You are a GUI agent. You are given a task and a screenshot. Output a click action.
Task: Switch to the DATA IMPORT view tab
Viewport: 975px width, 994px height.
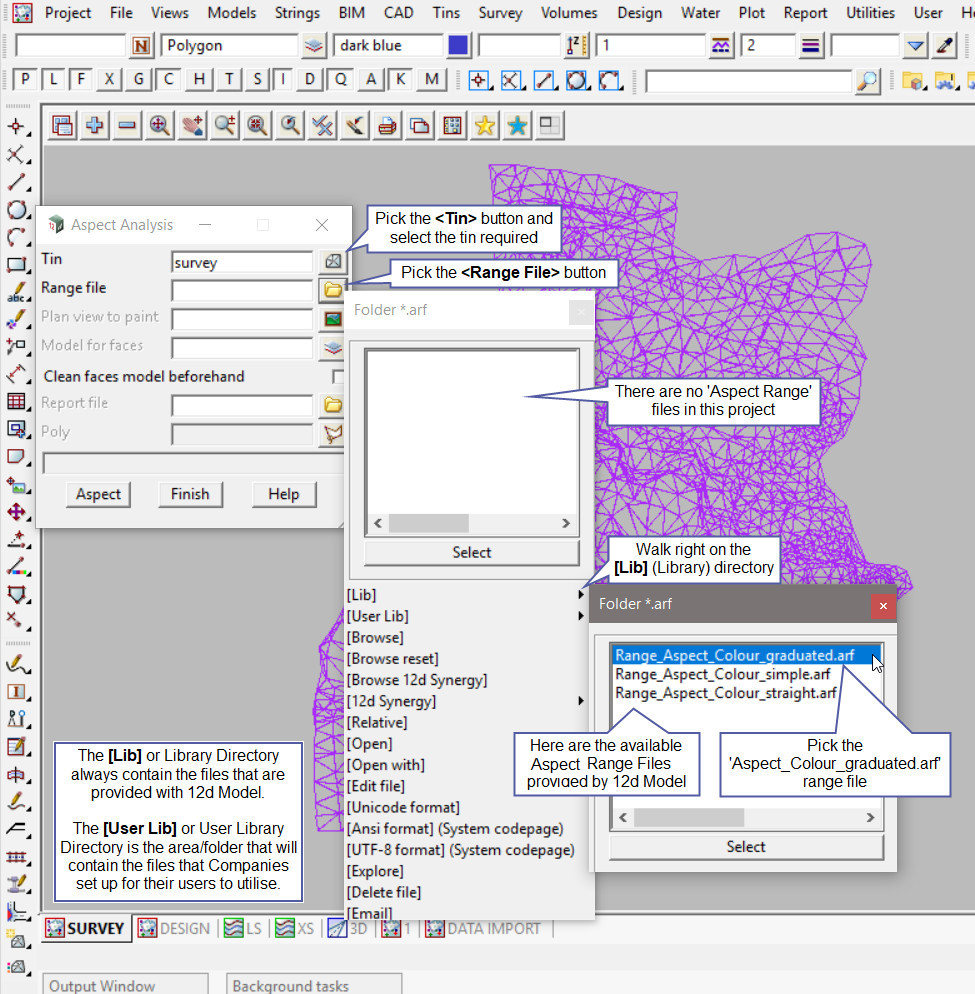(484, 929)
